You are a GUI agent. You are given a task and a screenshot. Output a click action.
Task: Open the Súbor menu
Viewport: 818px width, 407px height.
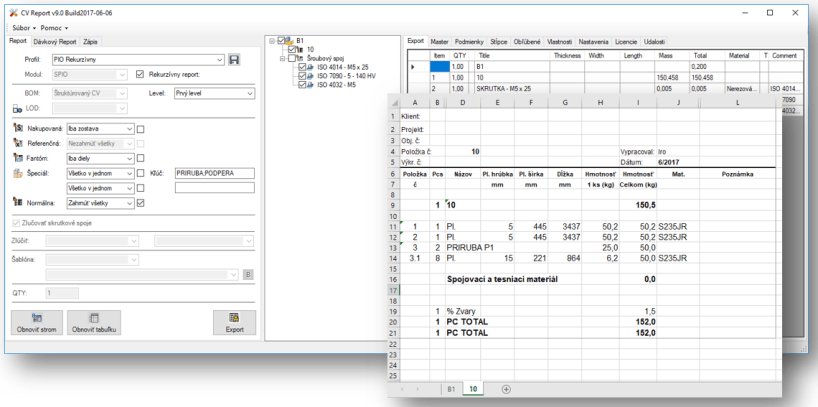(x=21, y=28)
